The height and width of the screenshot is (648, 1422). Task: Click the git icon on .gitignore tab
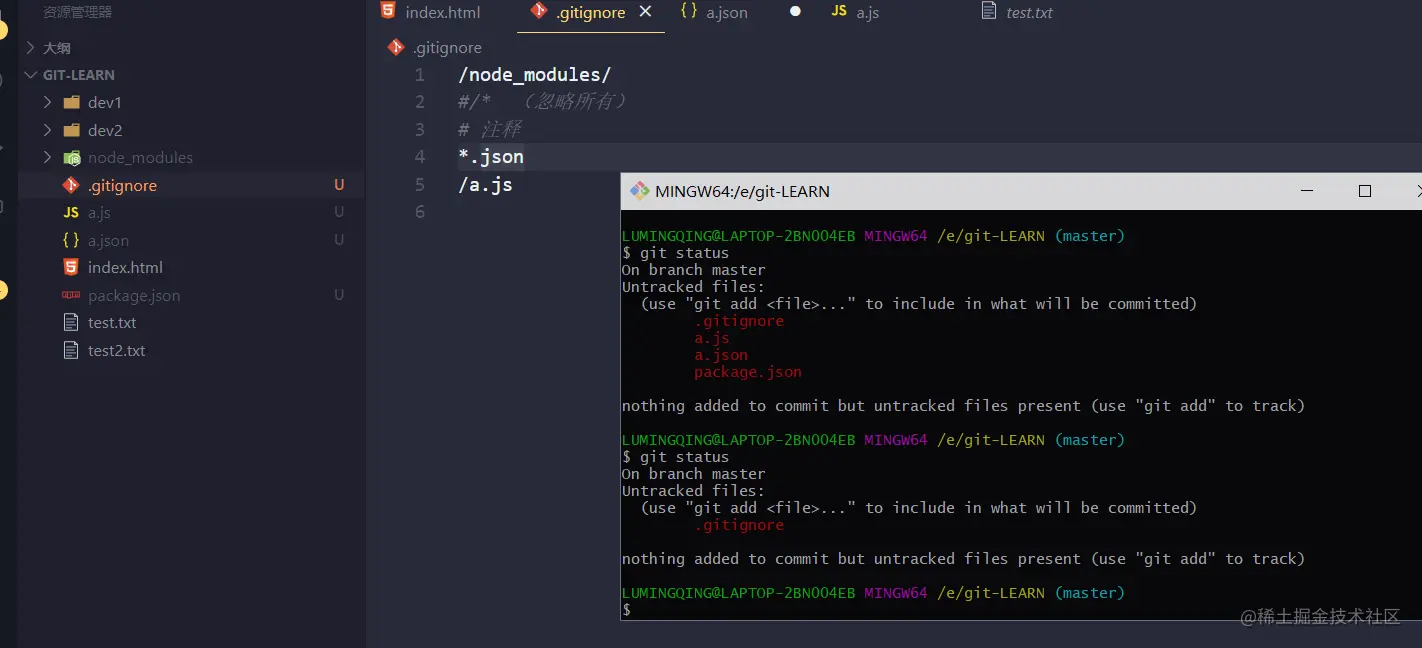[539, 11]
